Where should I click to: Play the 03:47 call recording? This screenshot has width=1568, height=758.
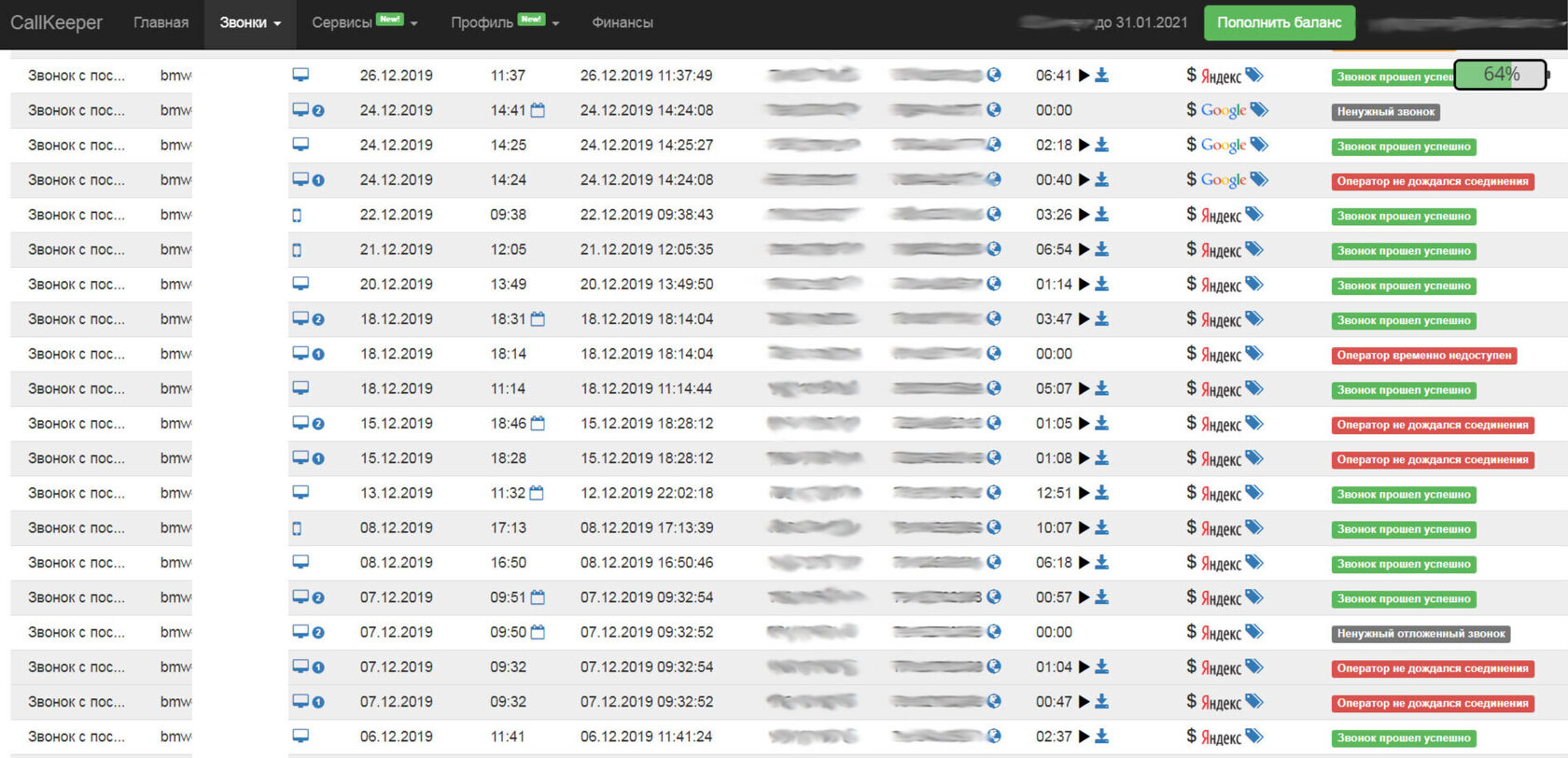(x=1084, y=319)
